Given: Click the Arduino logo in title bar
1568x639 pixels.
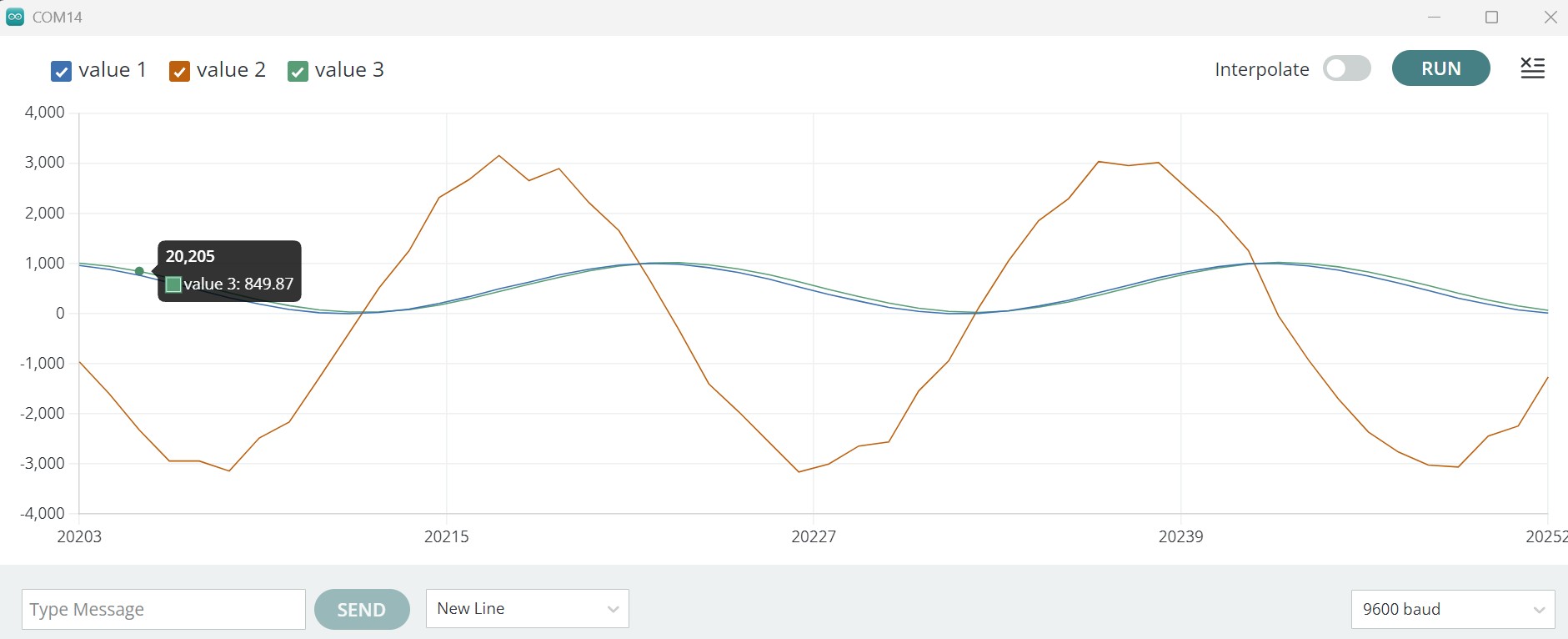Looking at the screenshot, I should tap(15, 17).
